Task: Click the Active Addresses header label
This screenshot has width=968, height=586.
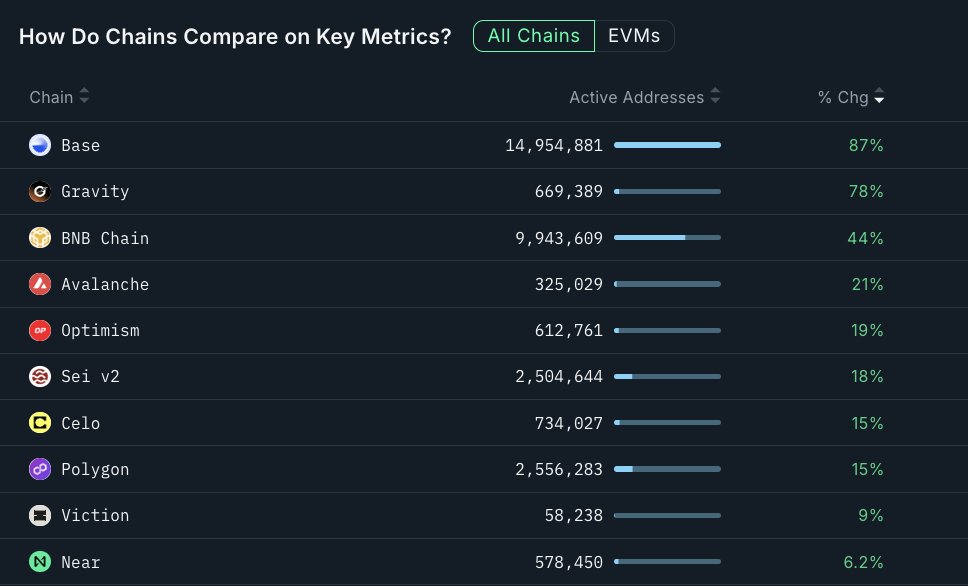Action: click(x=636, y=97)
